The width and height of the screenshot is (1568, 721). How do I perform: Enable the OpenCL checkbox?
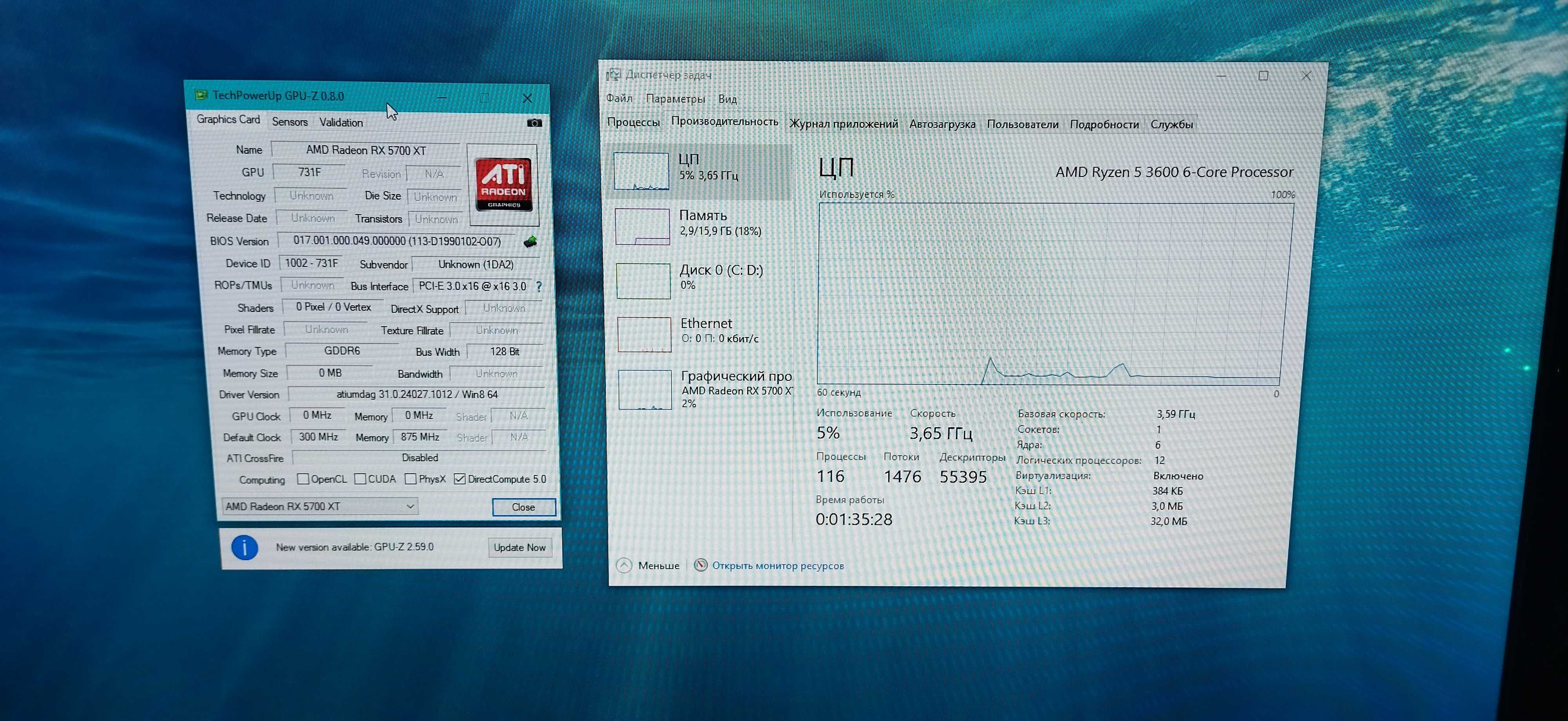coord(303,479)
